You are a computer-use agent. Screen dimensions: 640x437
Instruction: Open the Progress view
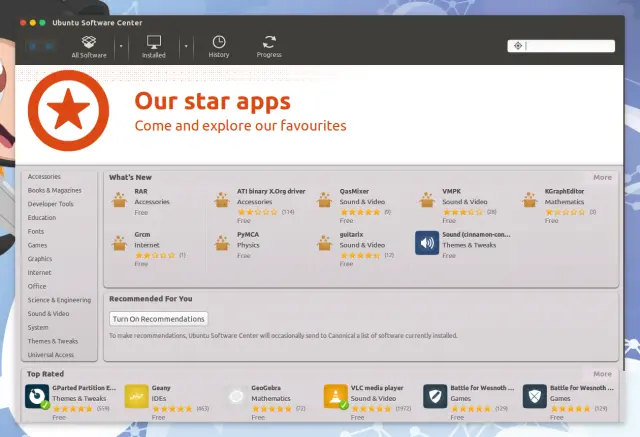269,46
